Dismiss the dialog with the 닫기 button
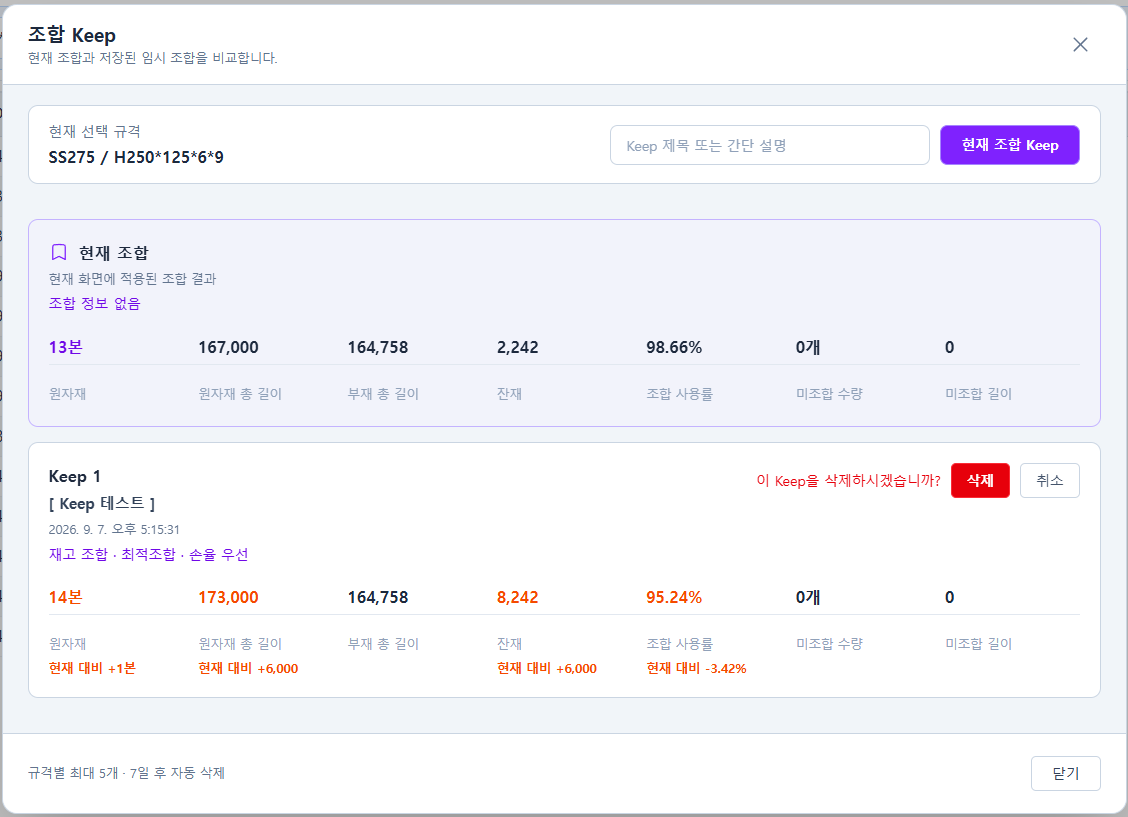1128x817 pixels. [1065, 773]
